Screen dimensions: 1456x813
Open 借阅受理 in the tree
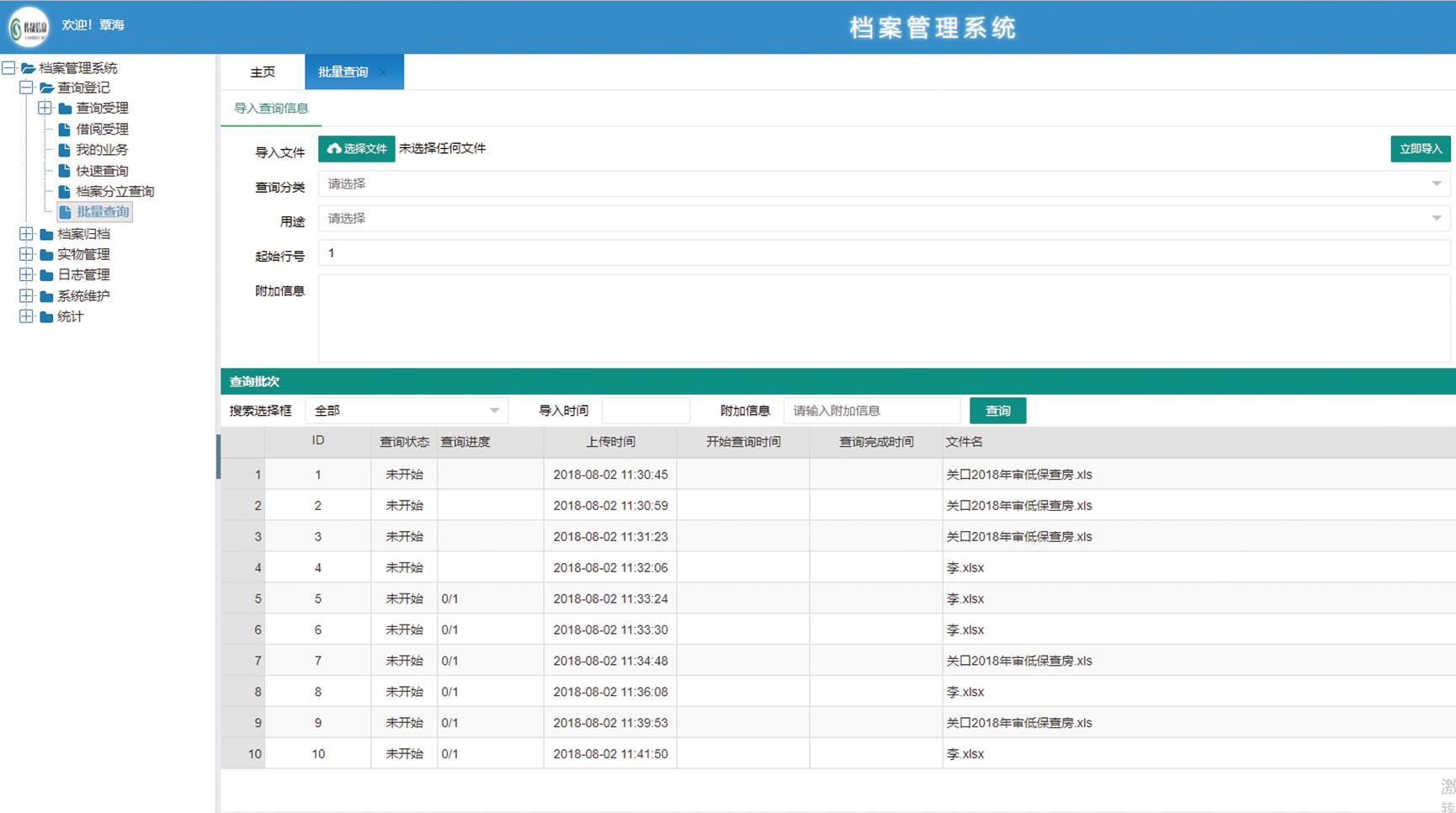(102, 130)
